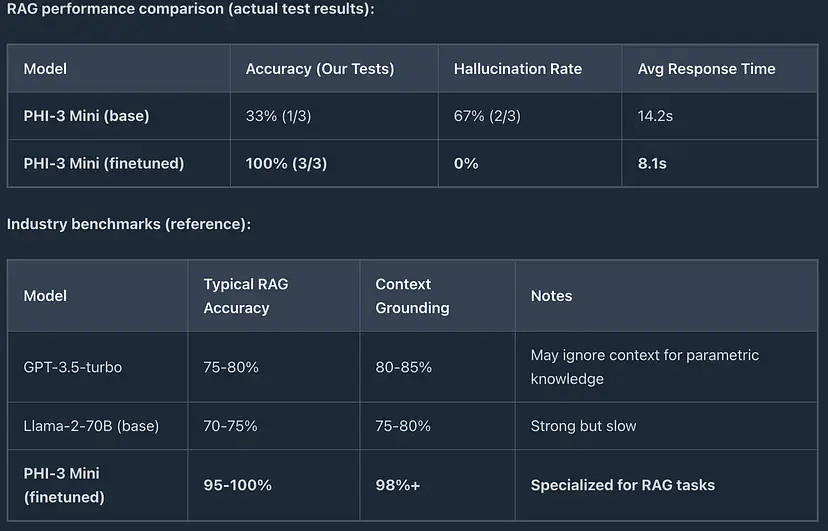The width and height of the screenshot is (828, 531).
Task: Click the 'Accuracy (Our Tests)' column header
Action: (320, 69)
